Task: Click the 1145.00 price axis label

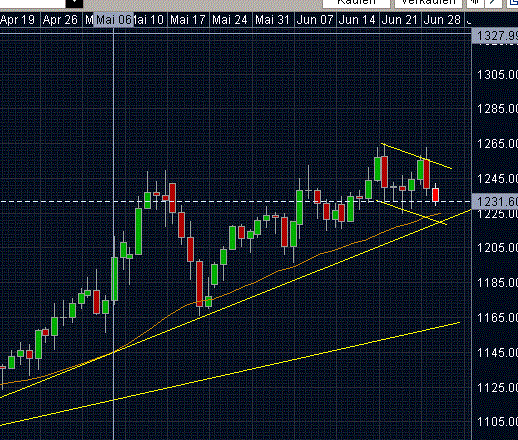Action: tap(497, 353)
